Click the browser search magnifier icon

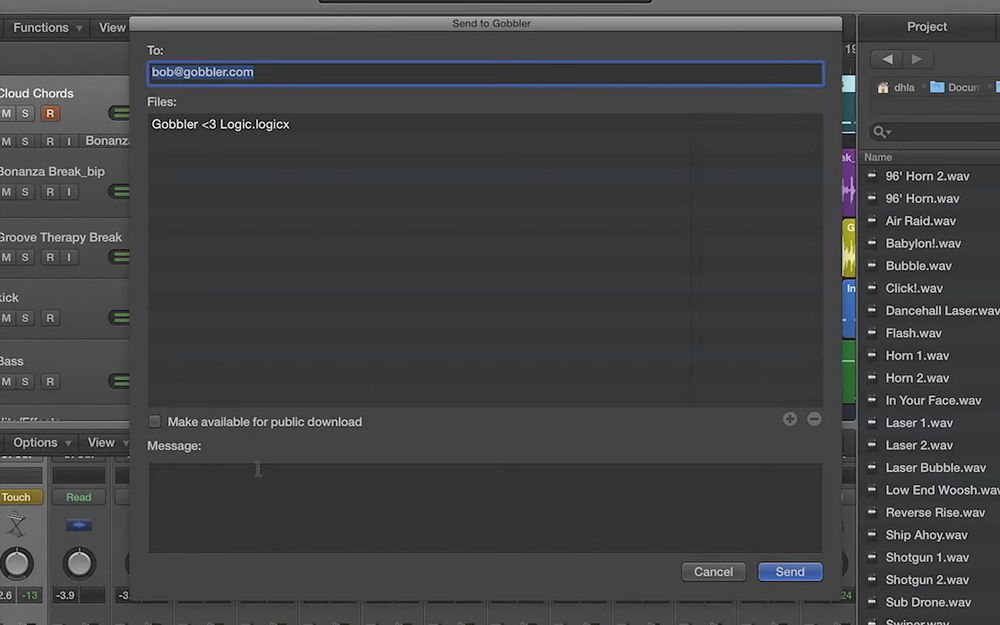pyautogui.click(x=881, y=132)
